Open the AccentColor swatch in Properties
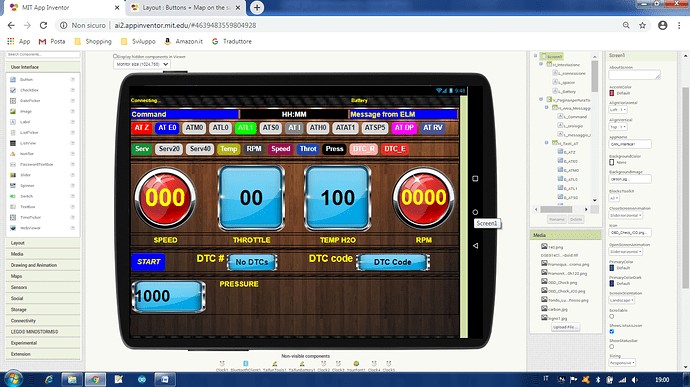The height and width of the screenshot is (387, 690). coord(612,93)
